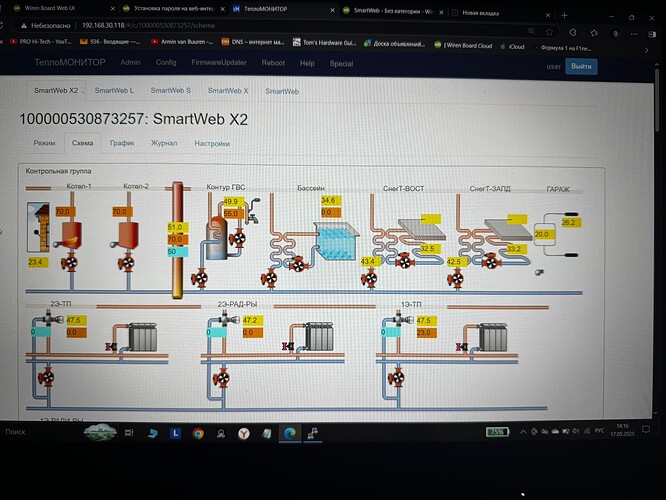Click the Бассейн swimming pool icon
Screen dimensions: 666x500
336,241
